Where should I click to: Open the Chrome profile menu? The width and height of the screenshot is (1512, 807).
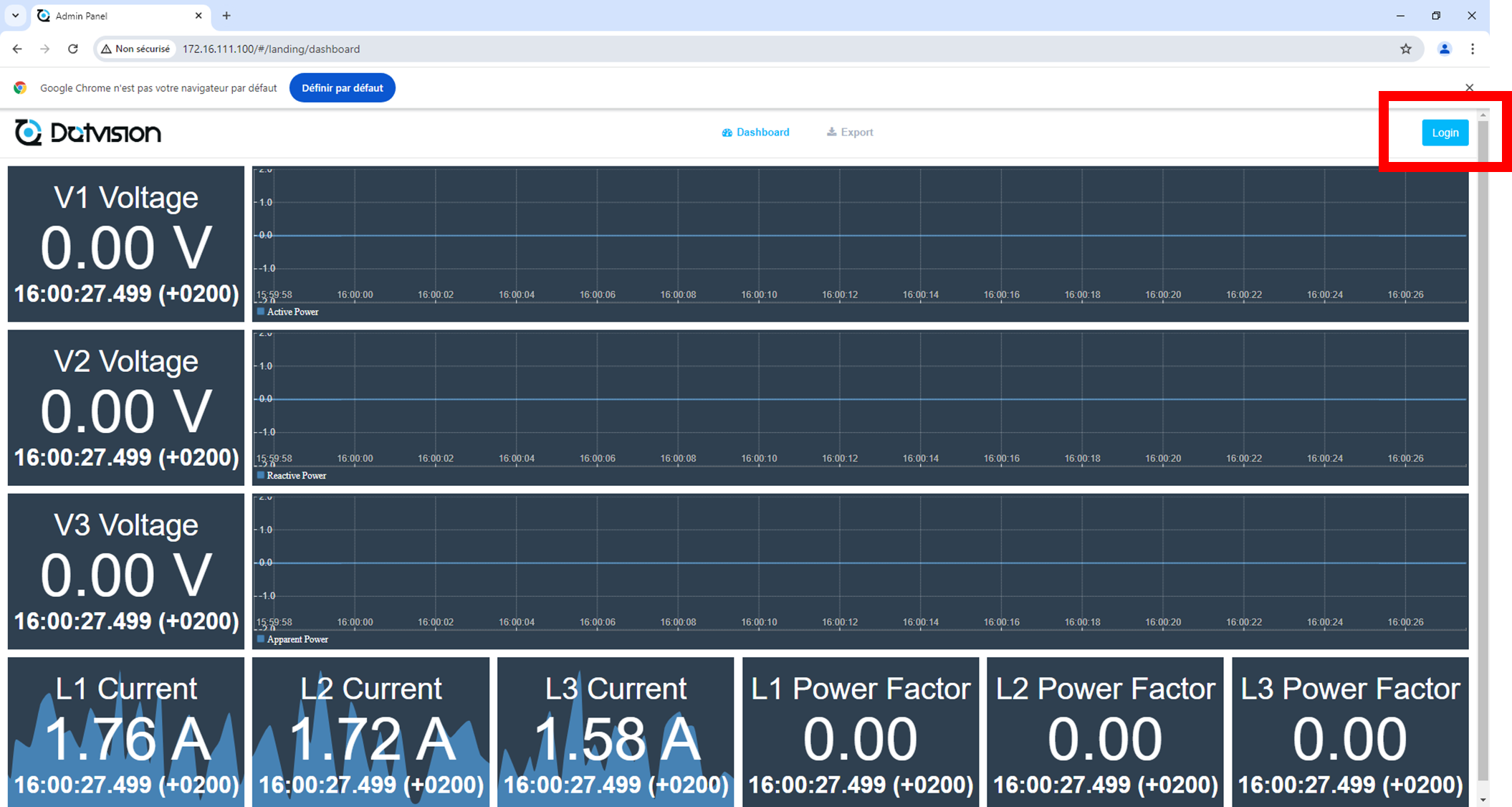tap(1445, 49)
